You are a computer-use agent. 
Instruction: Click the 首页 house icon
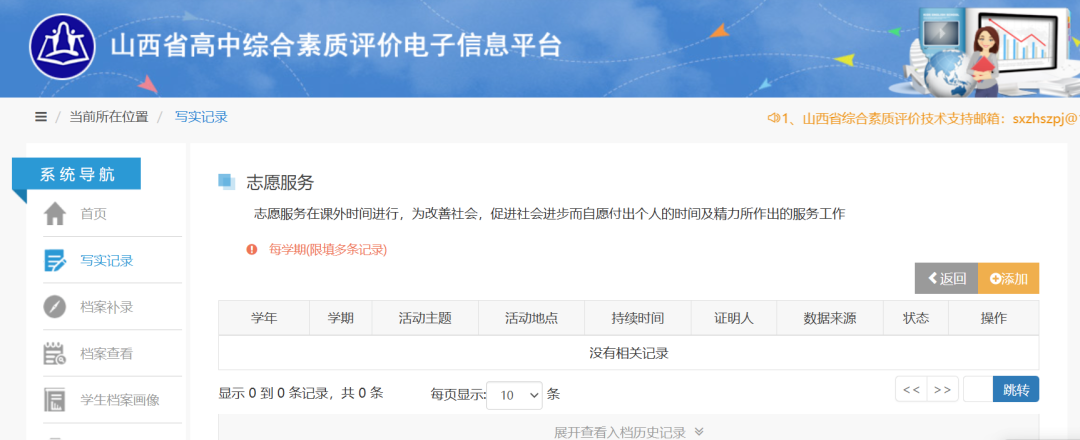tap(55, 214)
